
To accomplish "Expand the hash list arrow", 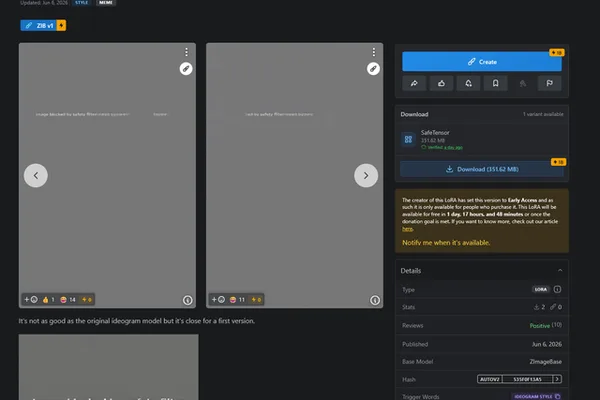I will [x=557, y=379].
